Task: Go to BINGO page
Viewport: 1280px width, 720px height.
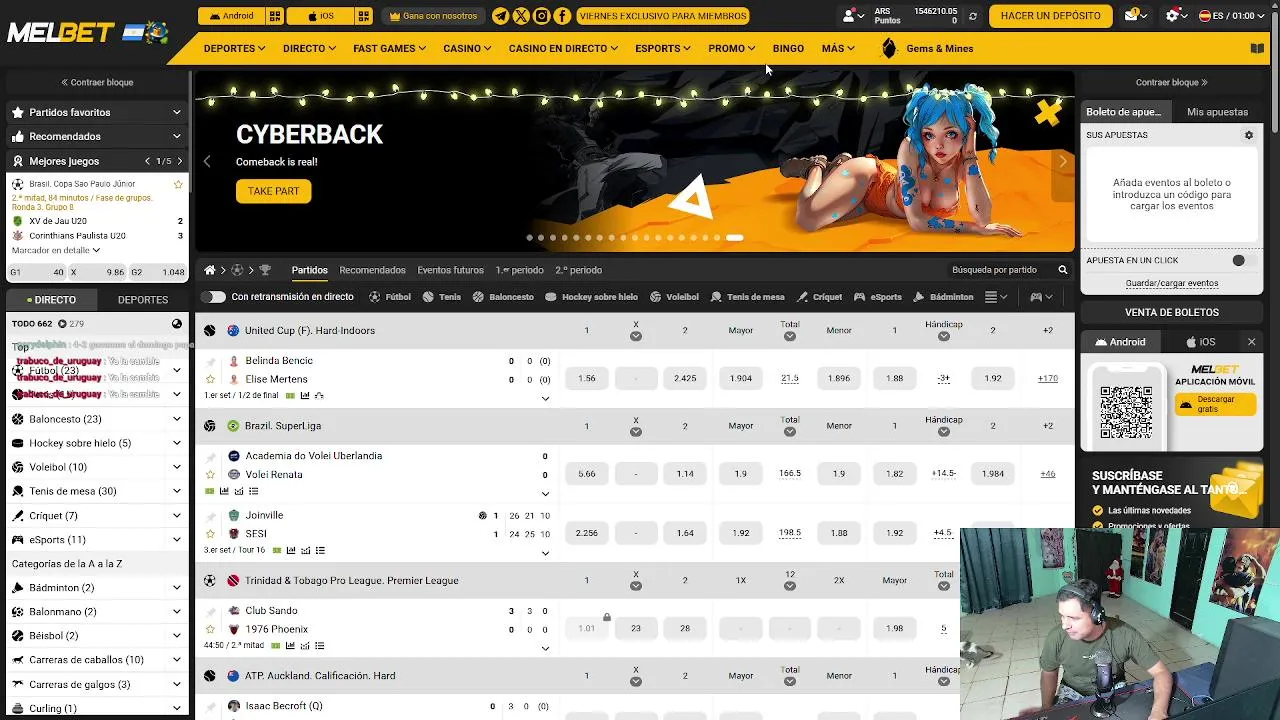Action: point(788,49)
